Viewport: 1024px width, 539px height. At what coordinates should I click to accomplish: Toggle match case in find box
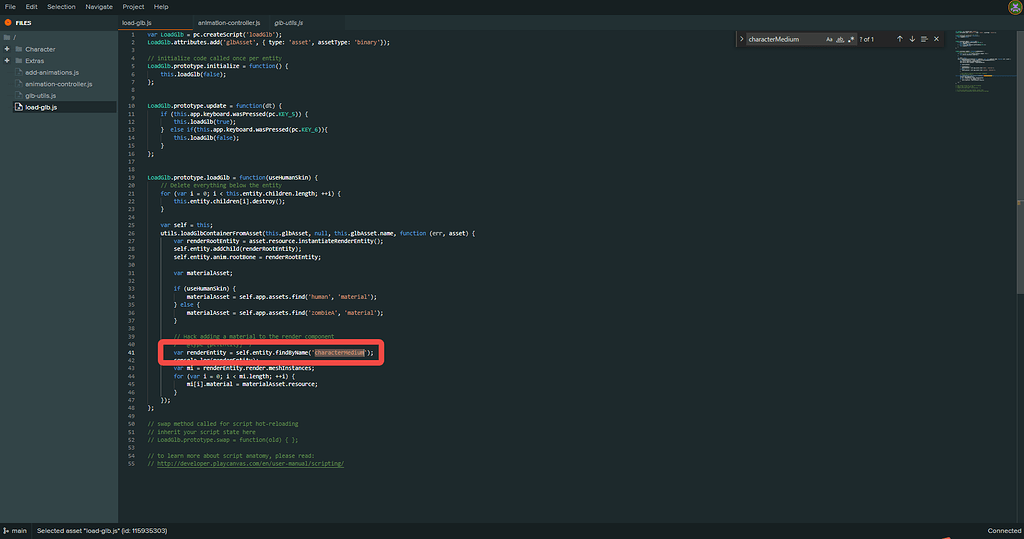[x=829, y=39]
